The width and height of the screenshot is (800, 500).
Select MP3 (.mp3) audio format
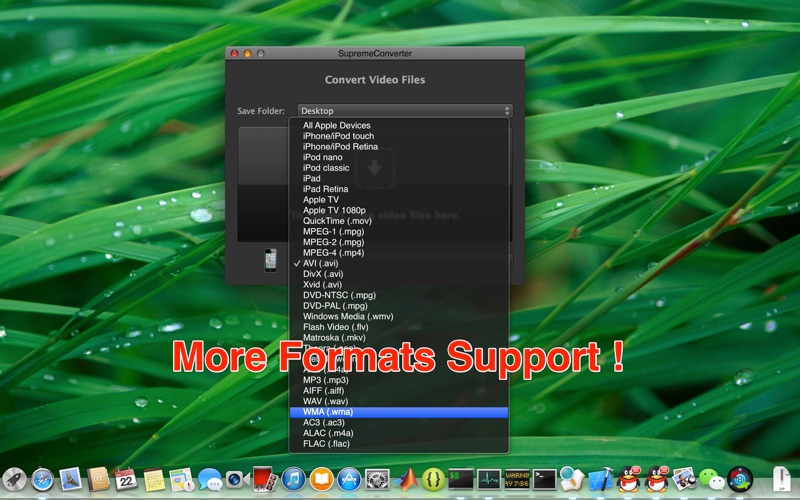pyautogui.click(x=399, y=380)
